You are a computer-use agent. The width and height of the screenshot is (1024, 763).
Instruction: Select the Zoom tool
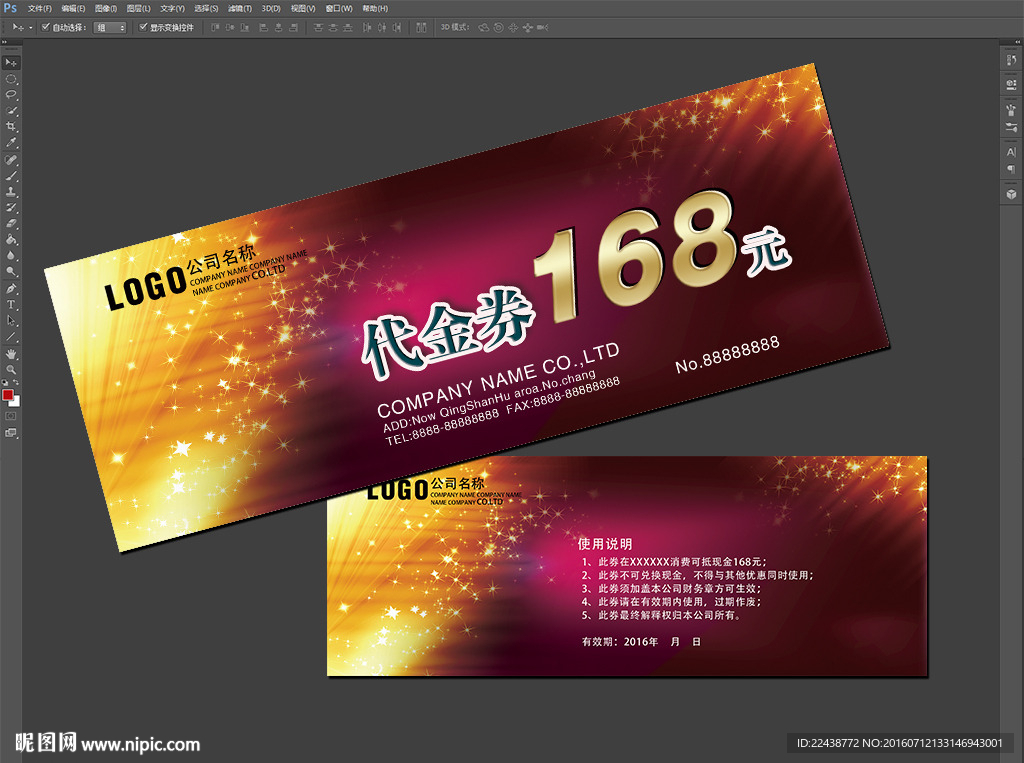[11, 370]
